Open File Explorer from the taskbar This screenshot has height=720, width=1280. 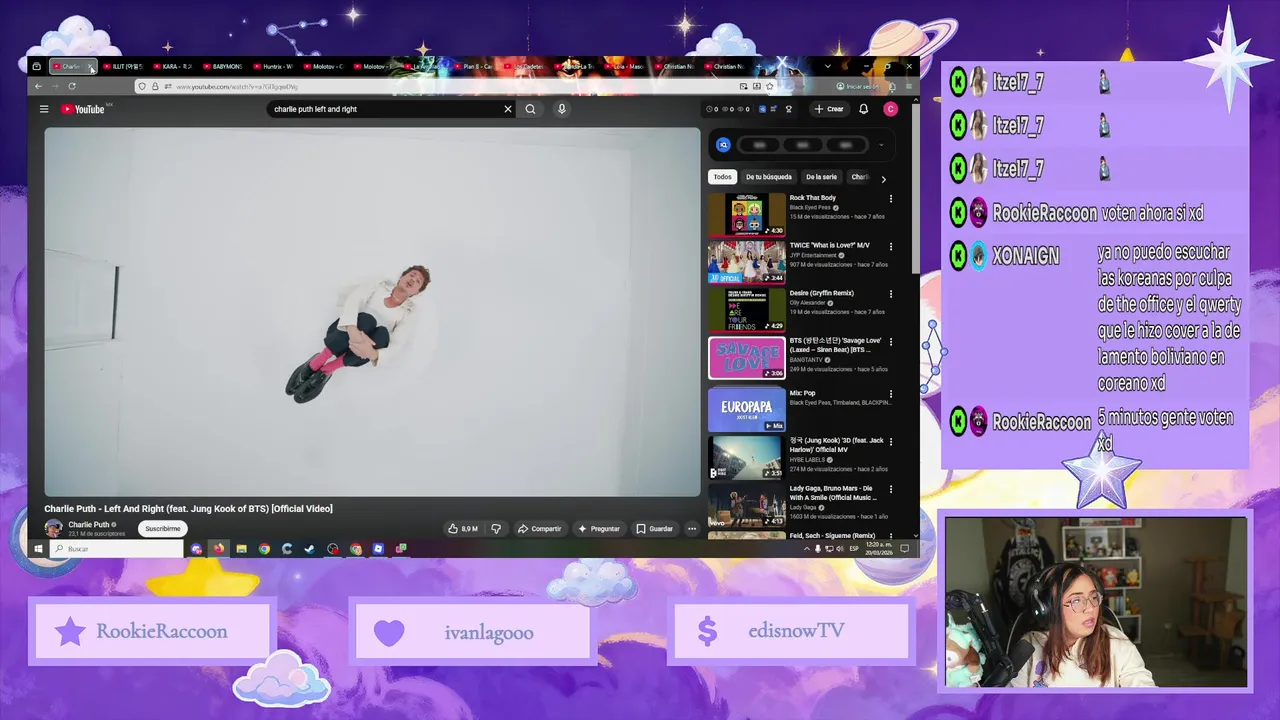241,549
